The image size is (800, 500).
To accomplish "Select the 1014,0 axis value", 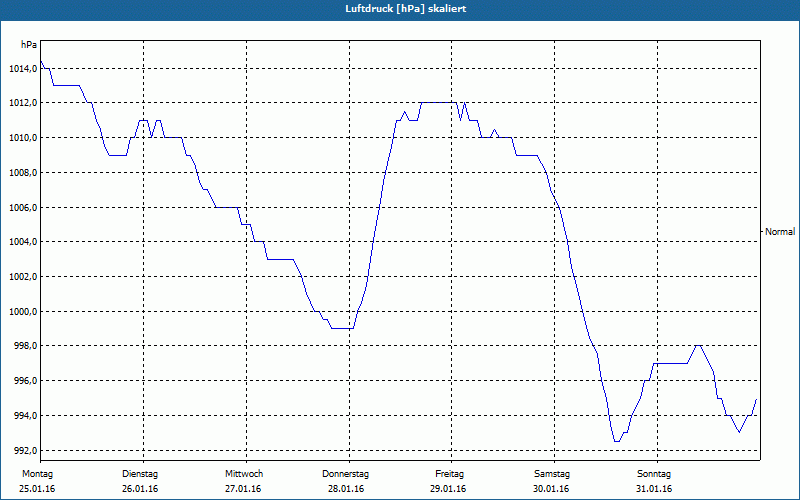I will 22,68.
